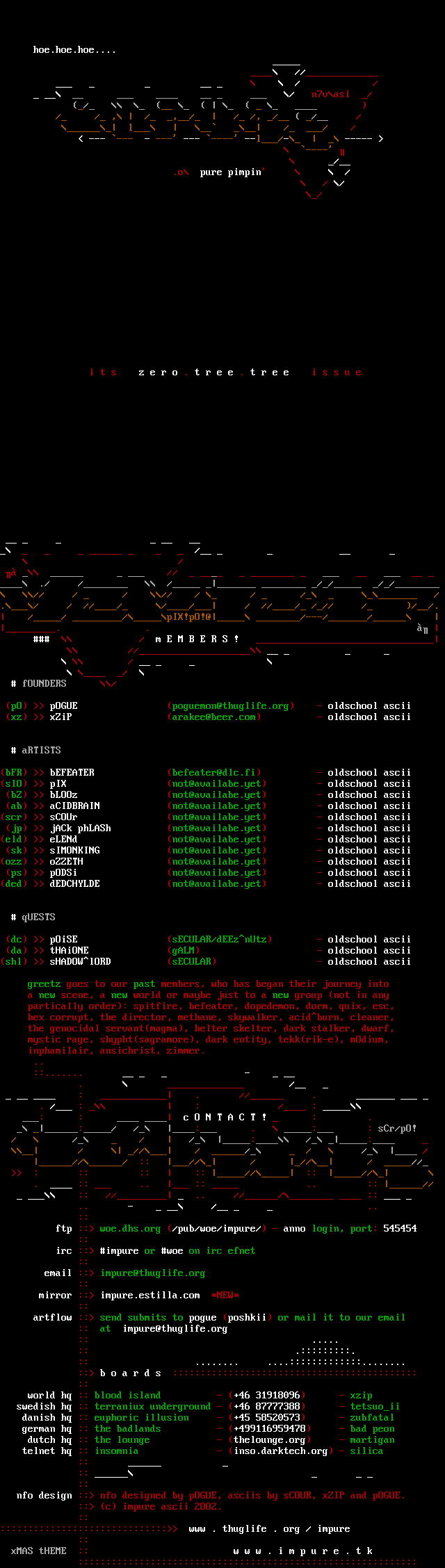The width and height of the screenshot is (445, 1568).
Task: Select the thelounge.org dutch hq address
Action: coord(269,1439)
